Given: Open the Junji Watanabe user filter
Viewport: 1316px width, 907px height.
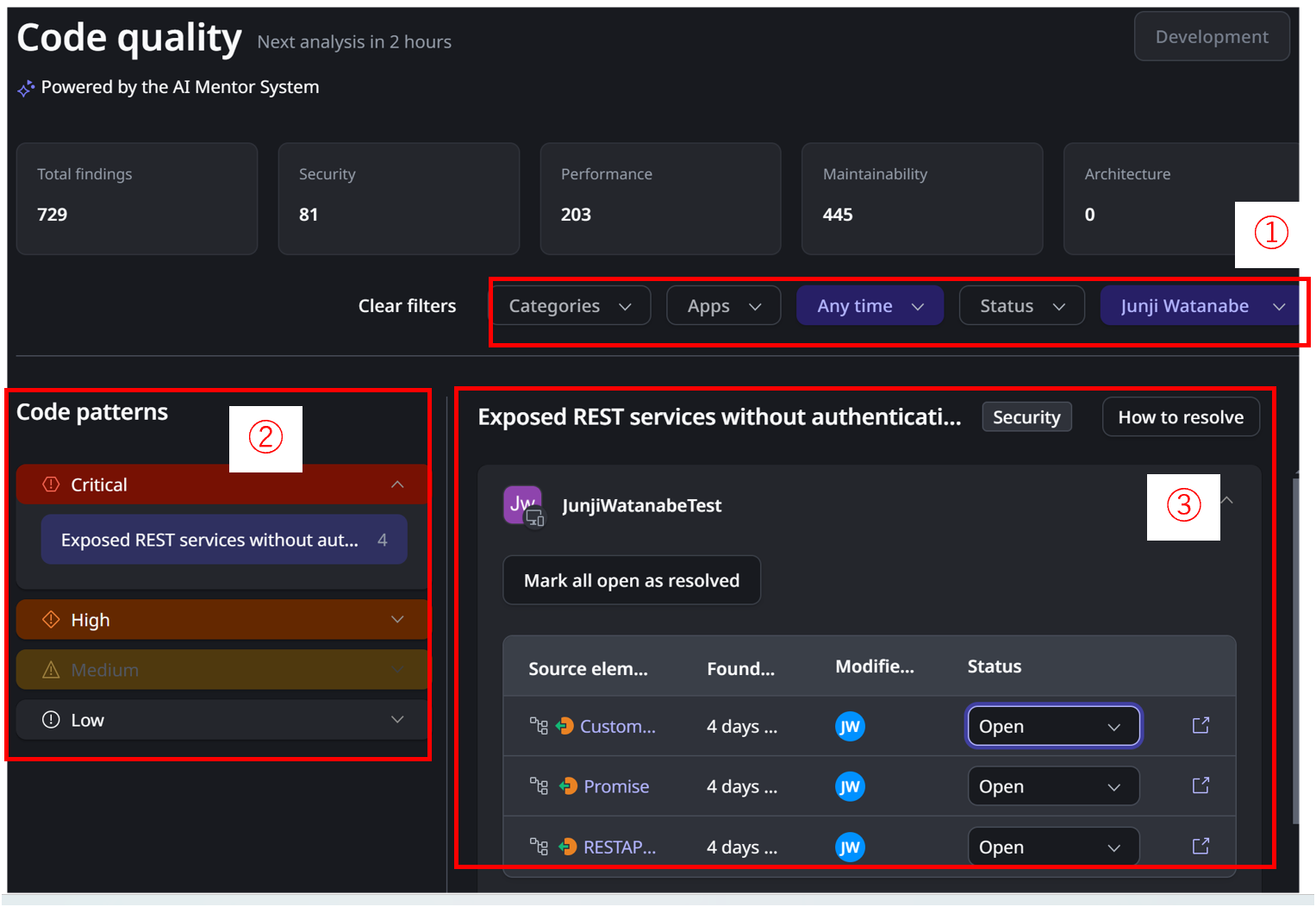Looking at the screenshot, I should 1200,305.
